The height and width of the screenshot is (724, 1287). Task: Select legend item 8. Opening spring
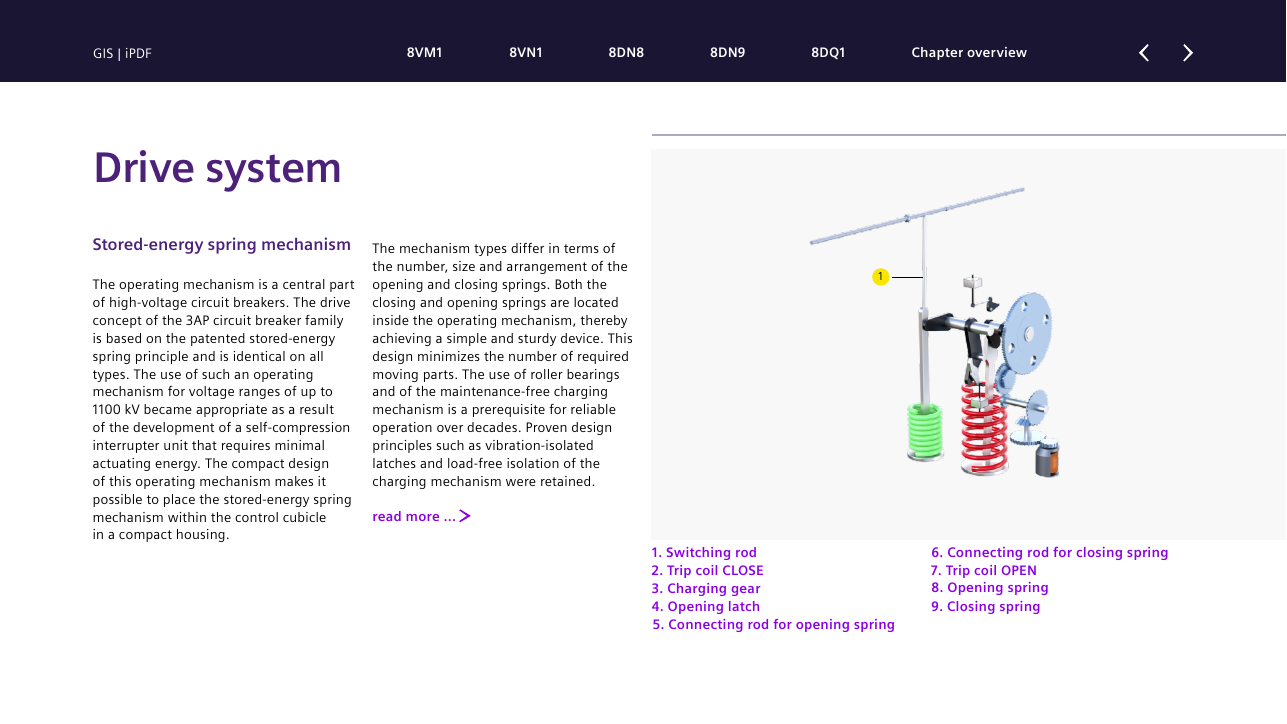(x=990, y=588)
